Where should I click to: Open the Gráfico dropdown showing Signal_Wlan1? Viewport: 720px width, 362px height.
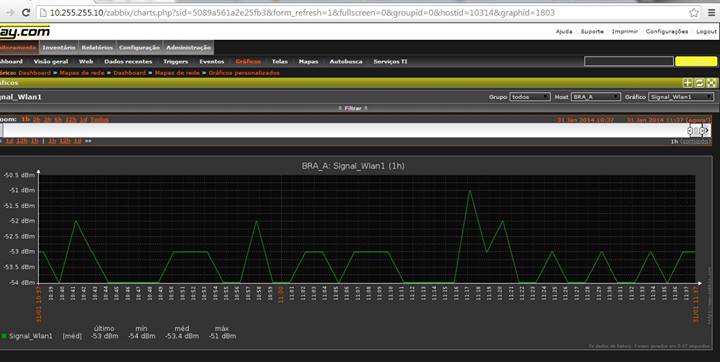point(681,97)
